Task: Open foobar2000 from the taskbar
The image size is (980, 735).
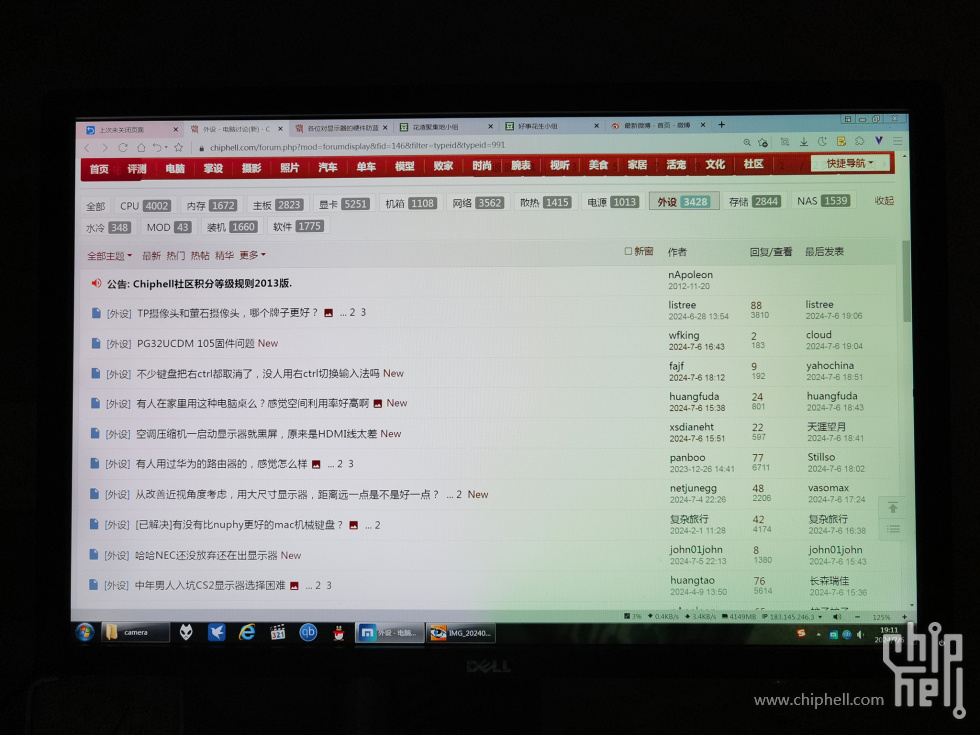Action: point(186,632)
